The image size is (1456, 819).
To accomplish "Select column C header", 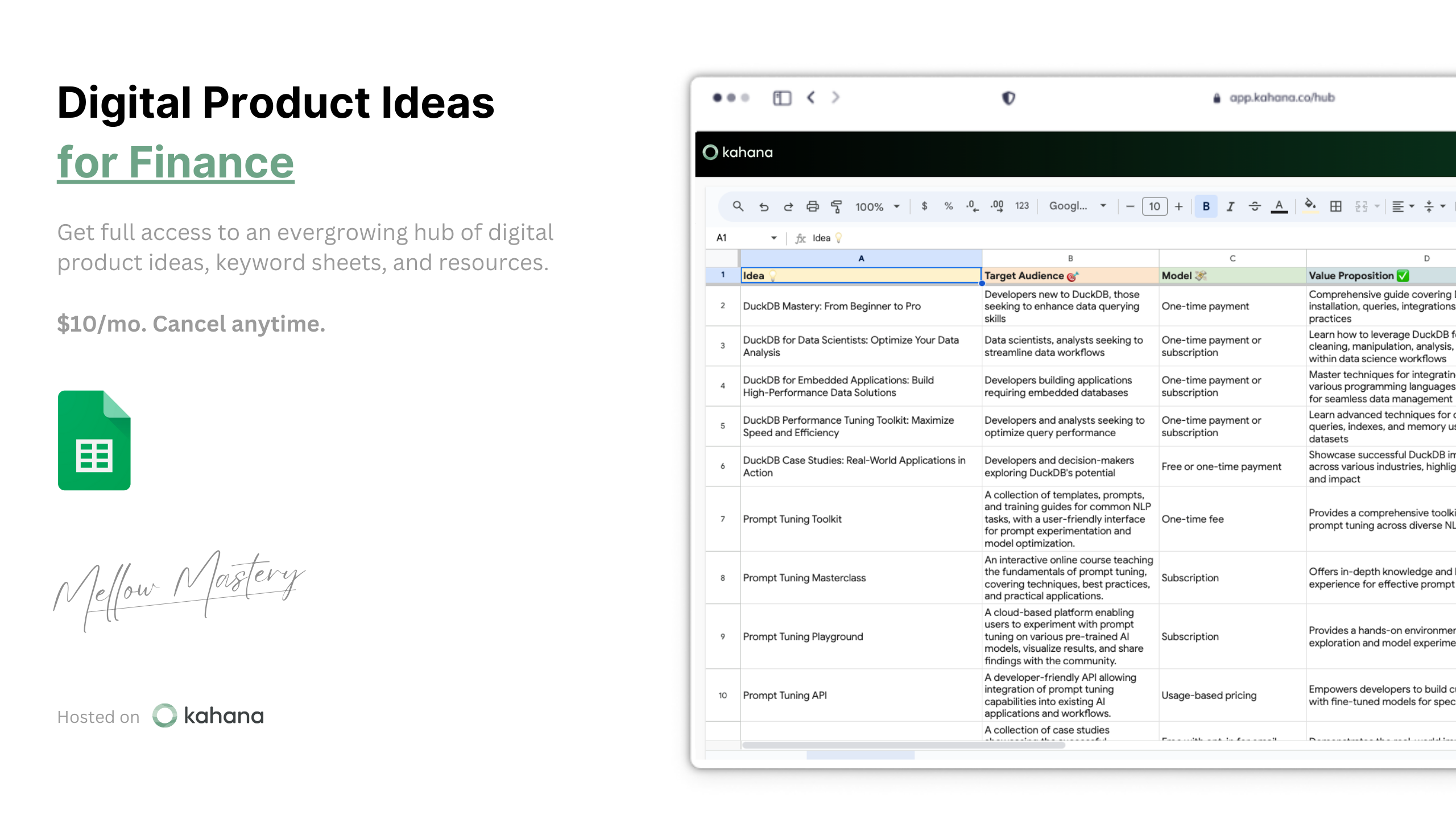I will coord(1232,258).
